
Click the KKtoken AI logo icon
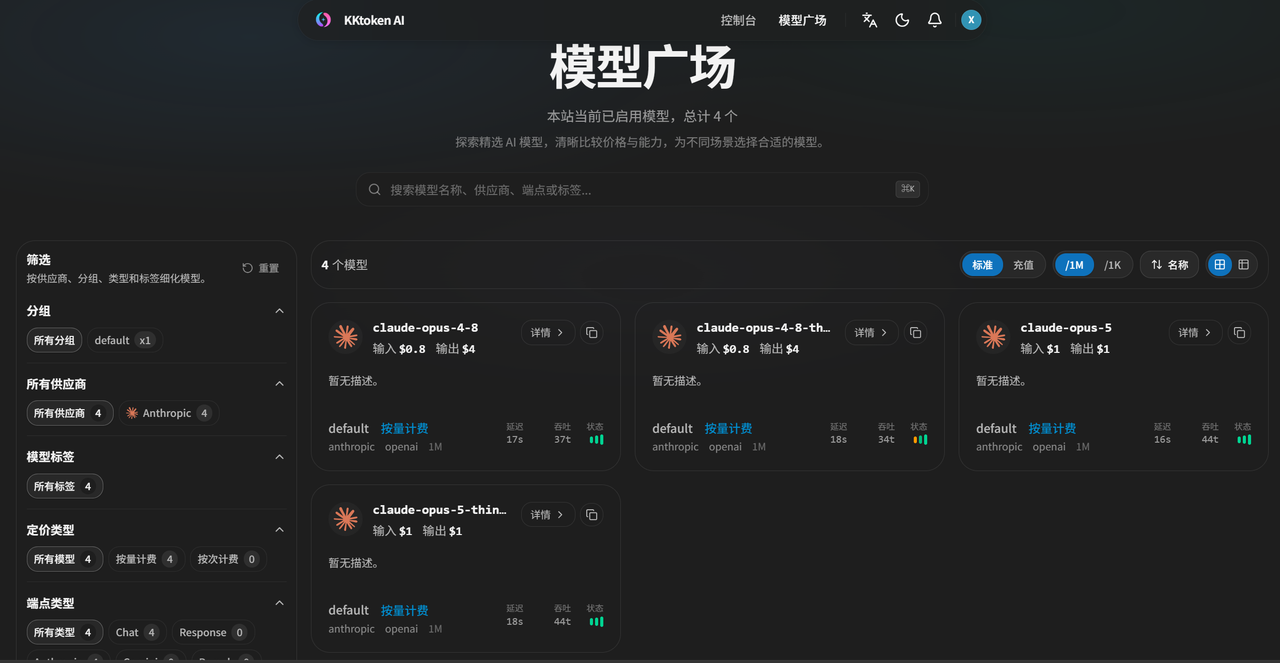[323, 20]
